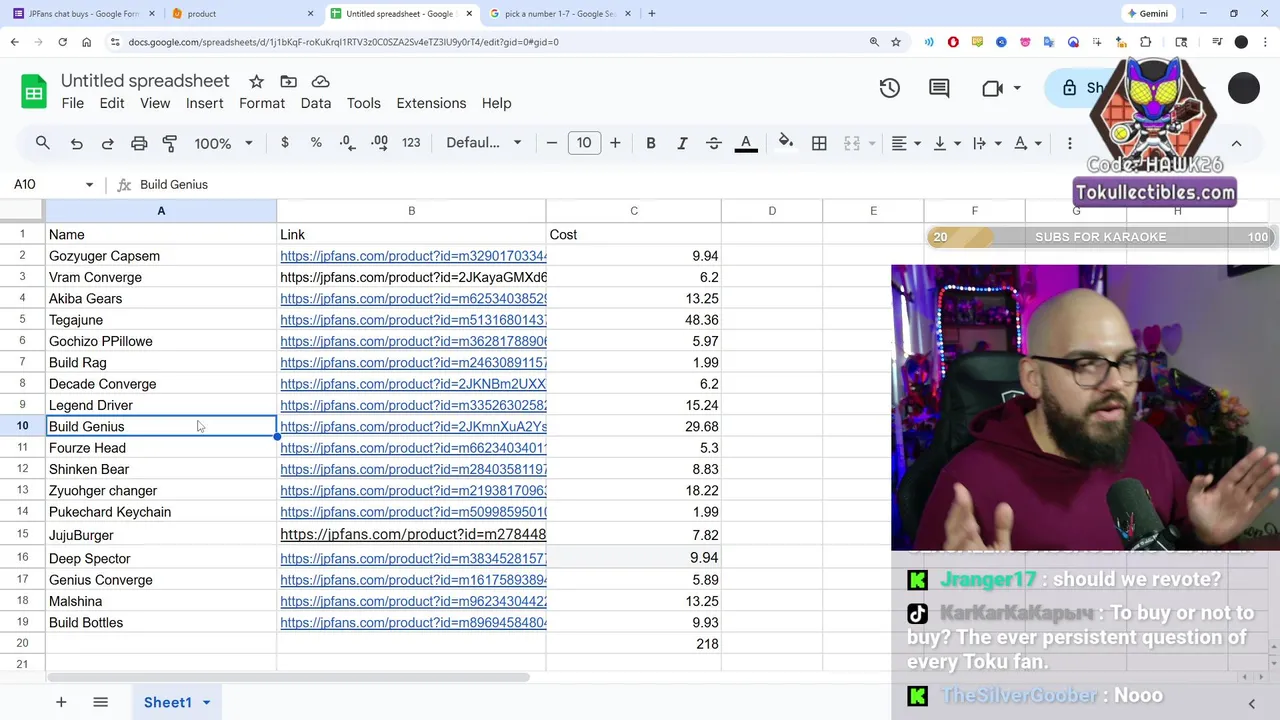Select the column C header
Screen dimensions: 1280x720
click(633, 211)
